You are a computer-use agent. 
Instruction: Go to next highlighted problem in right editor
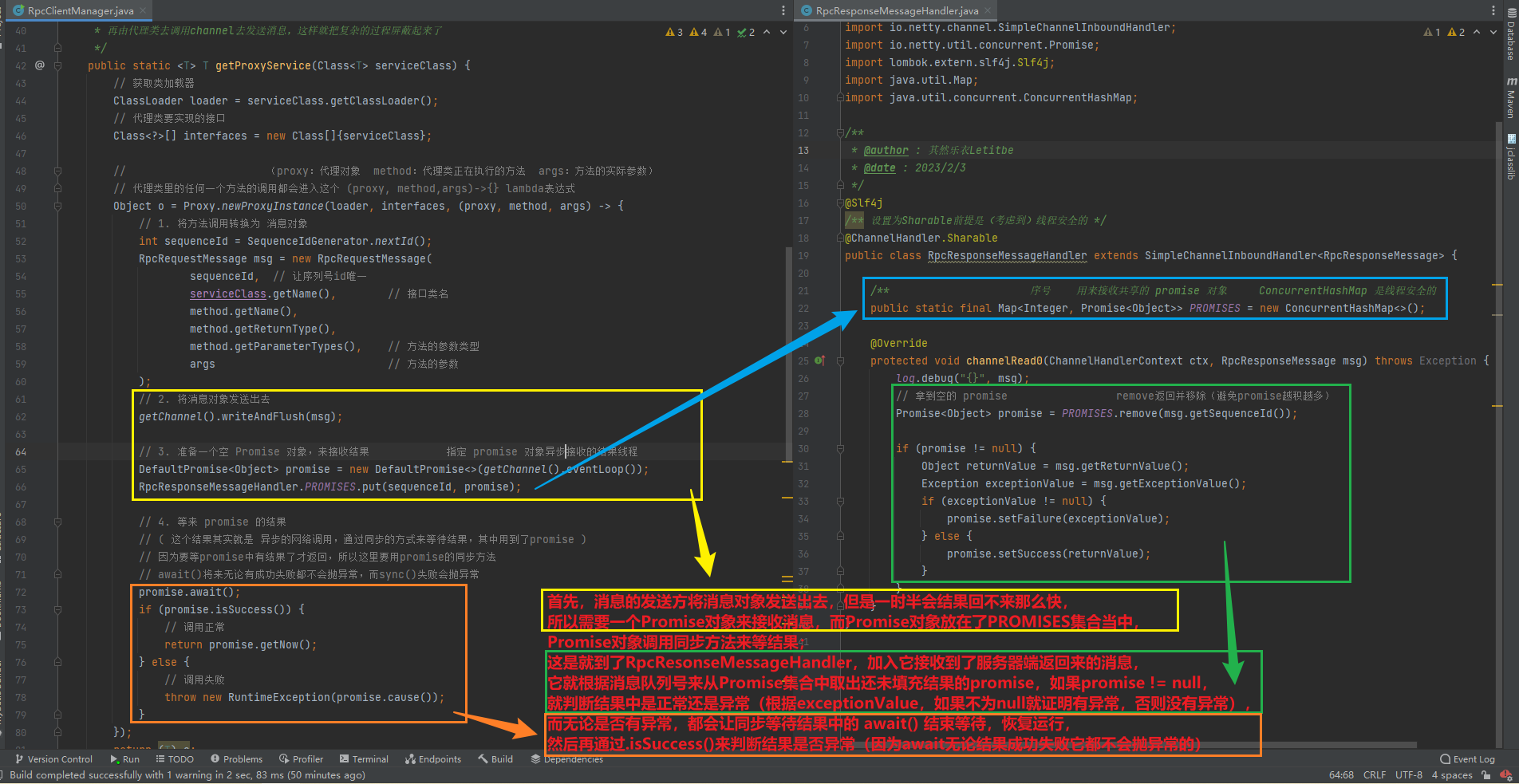pyautogui.click(x=1493, y=32)
